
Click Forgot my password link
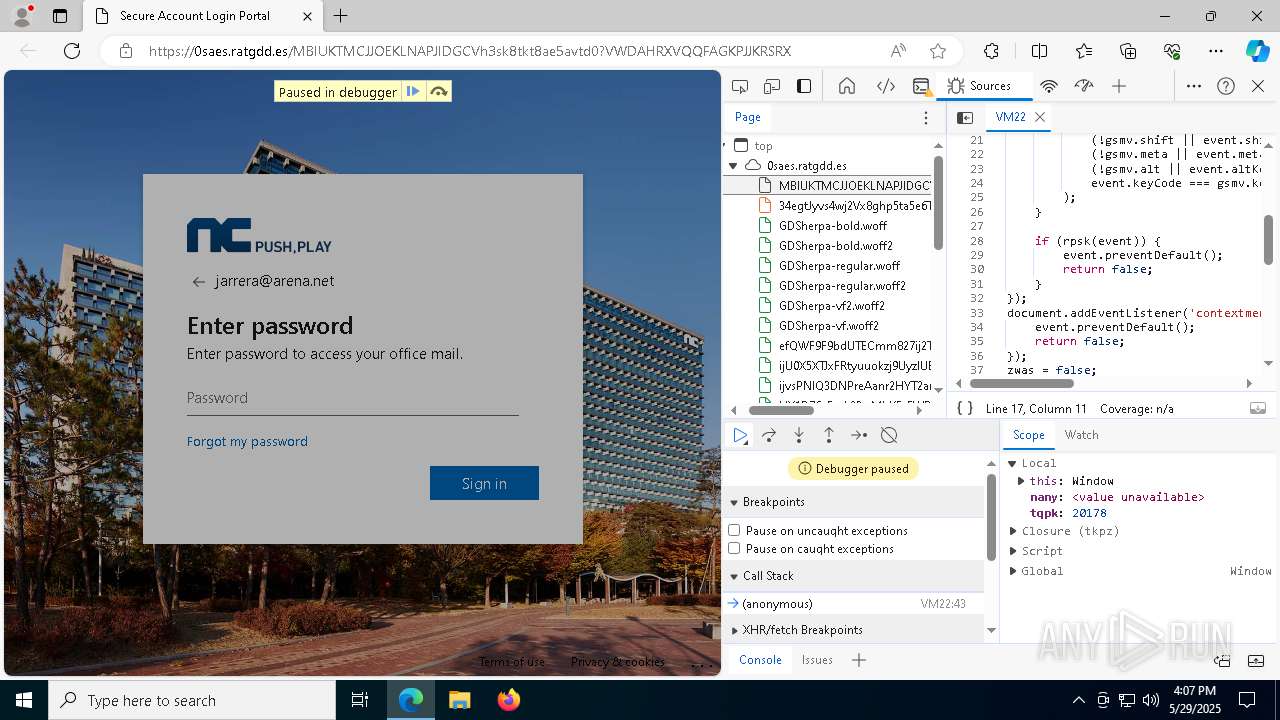click(247, 441)
